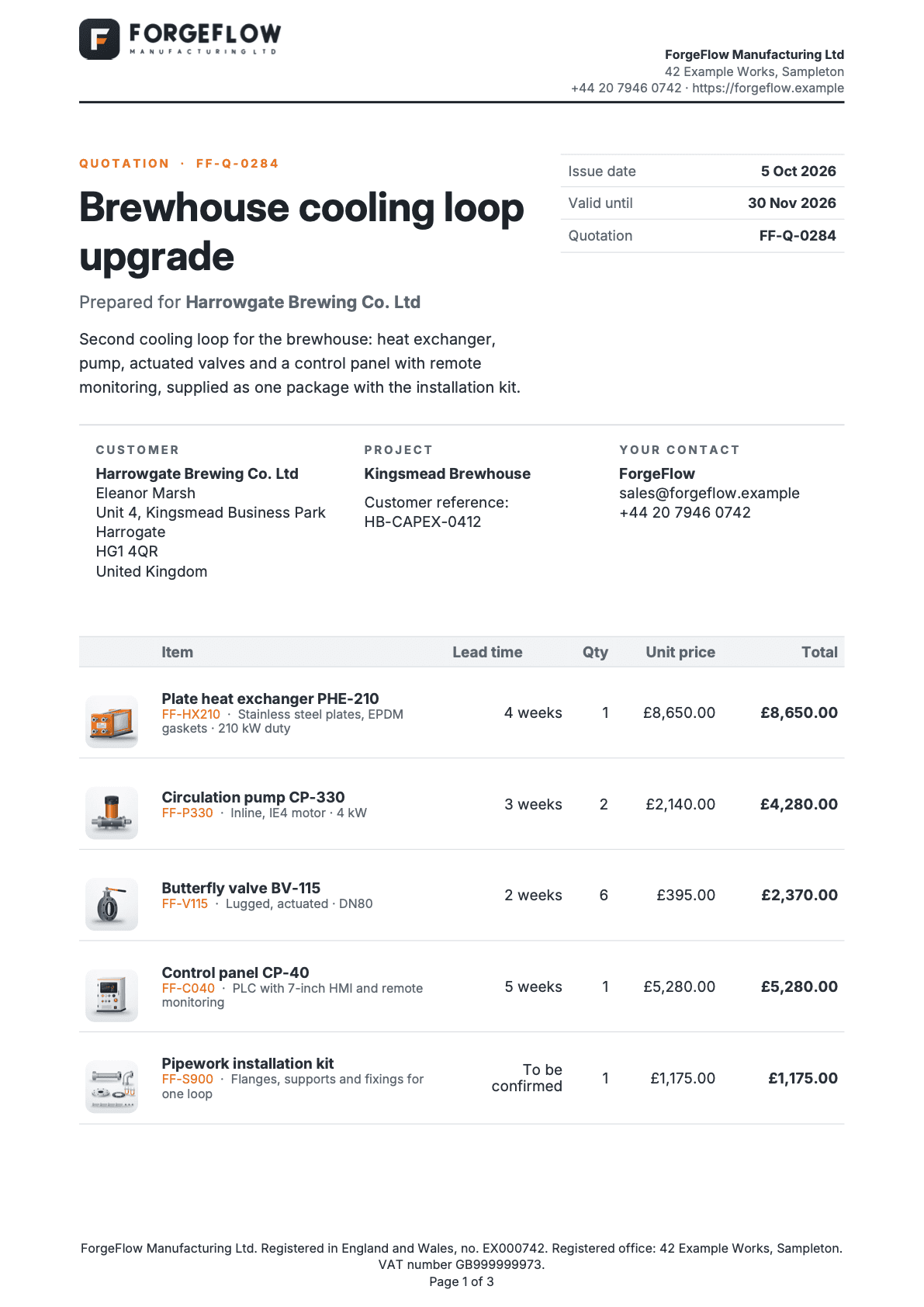The image size is (924, 1307).
Task: Click the FF-C040 product code
Action: tap(188, 988)
